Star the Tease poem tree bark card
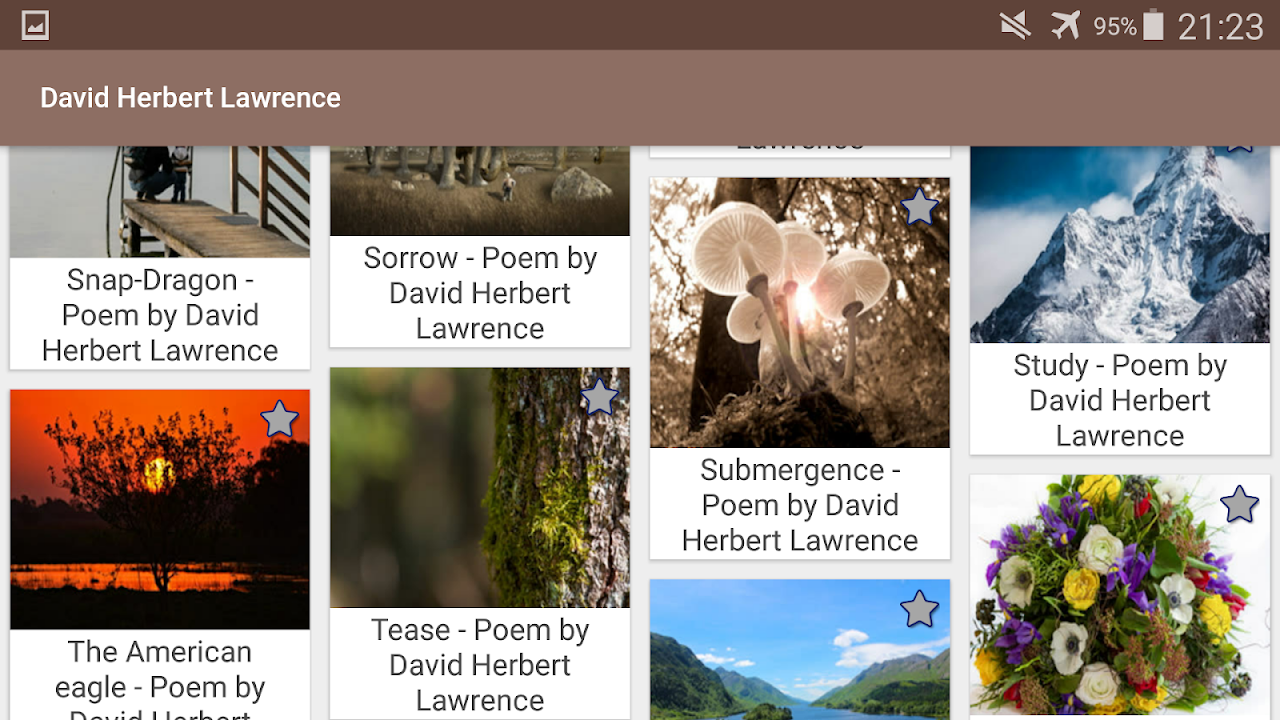 point(599,397)
